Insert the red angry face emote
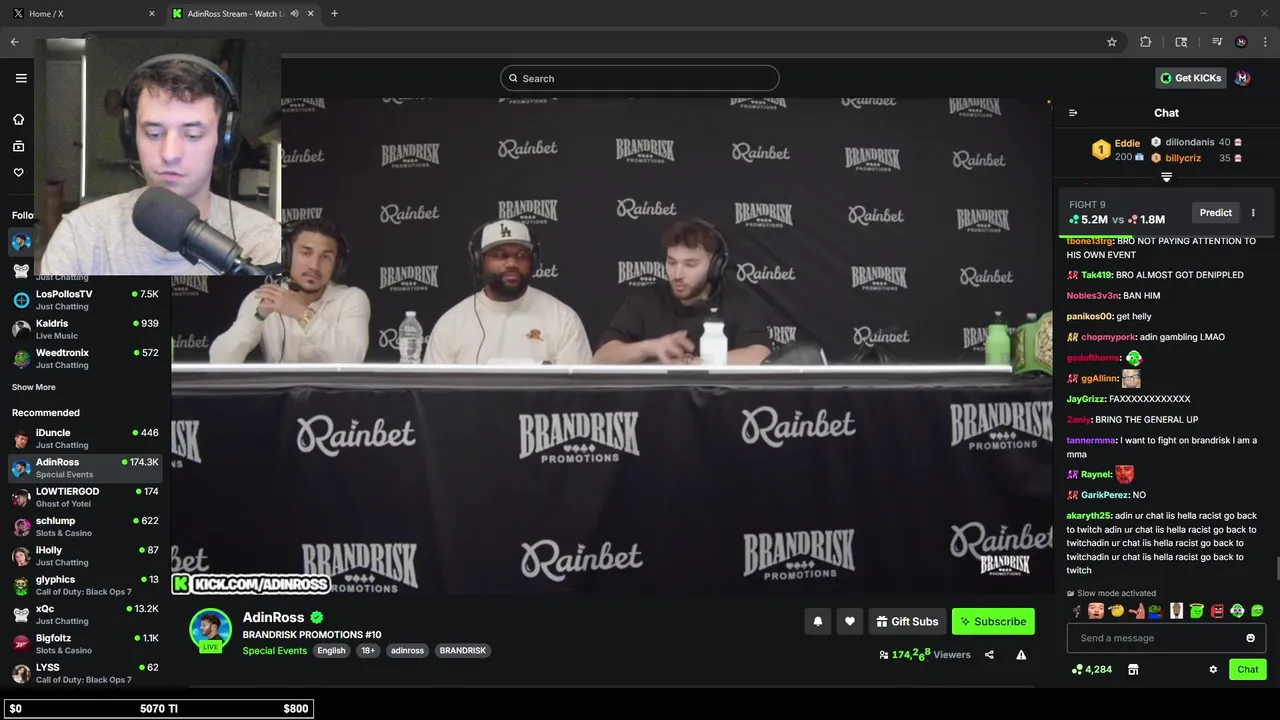The width and height of the screenshot is (1280, 720). tap(1217, 611)
